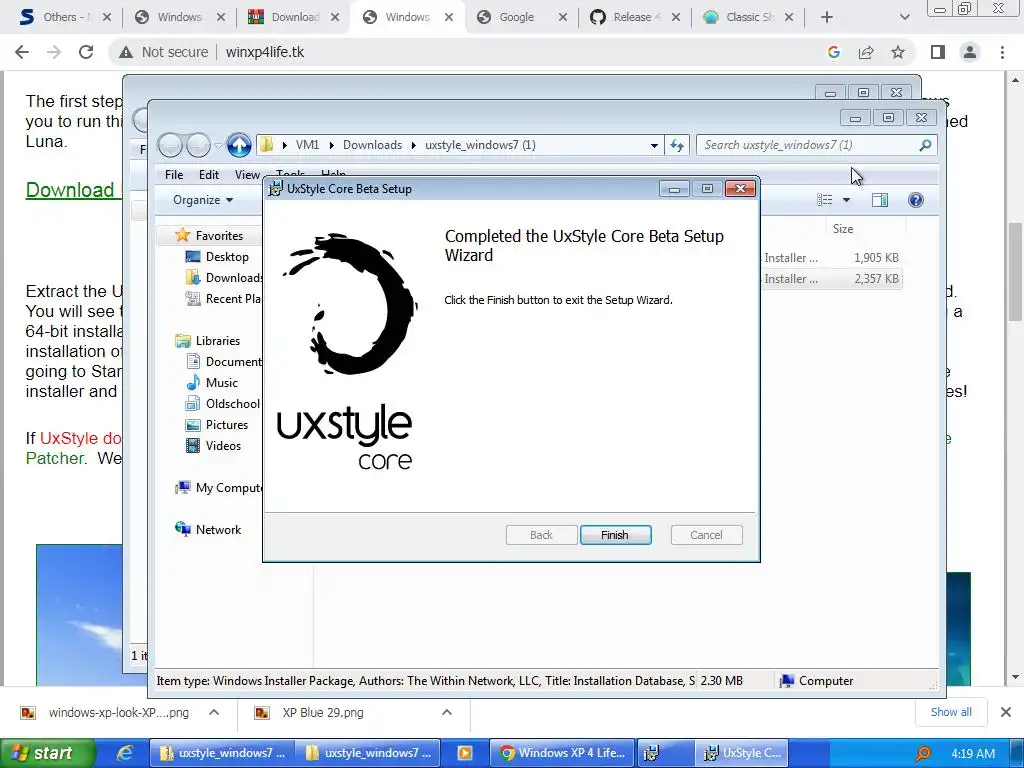Click Show all downloads

[951, 712]
